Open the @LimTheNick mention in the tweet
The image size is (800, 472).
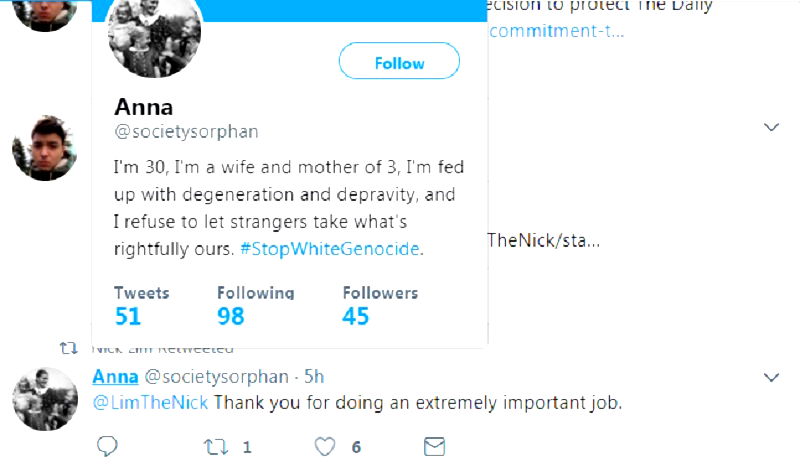coord(150,404)
